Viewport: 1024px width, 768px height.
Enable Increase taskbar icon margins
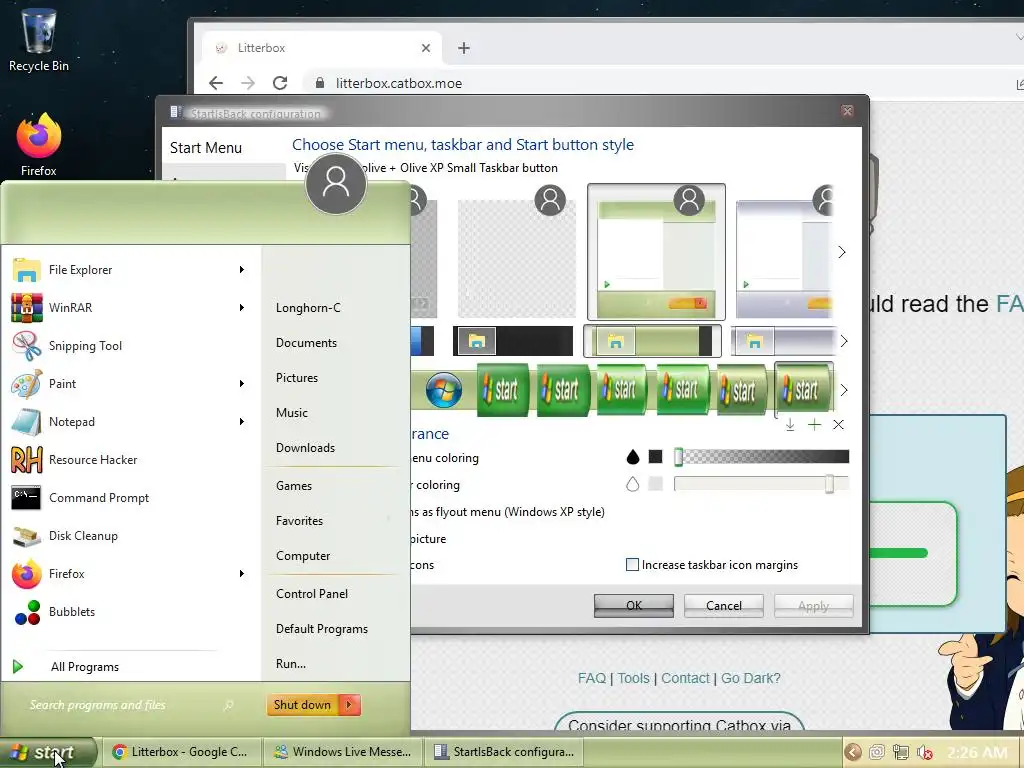coord(632,565)
